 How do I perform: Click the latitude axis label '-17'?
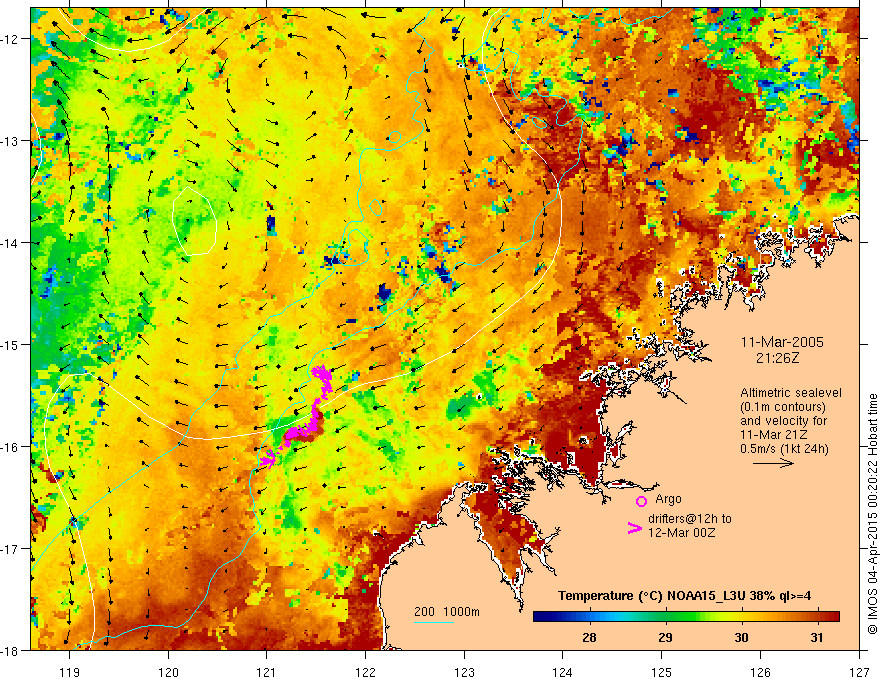10,548
